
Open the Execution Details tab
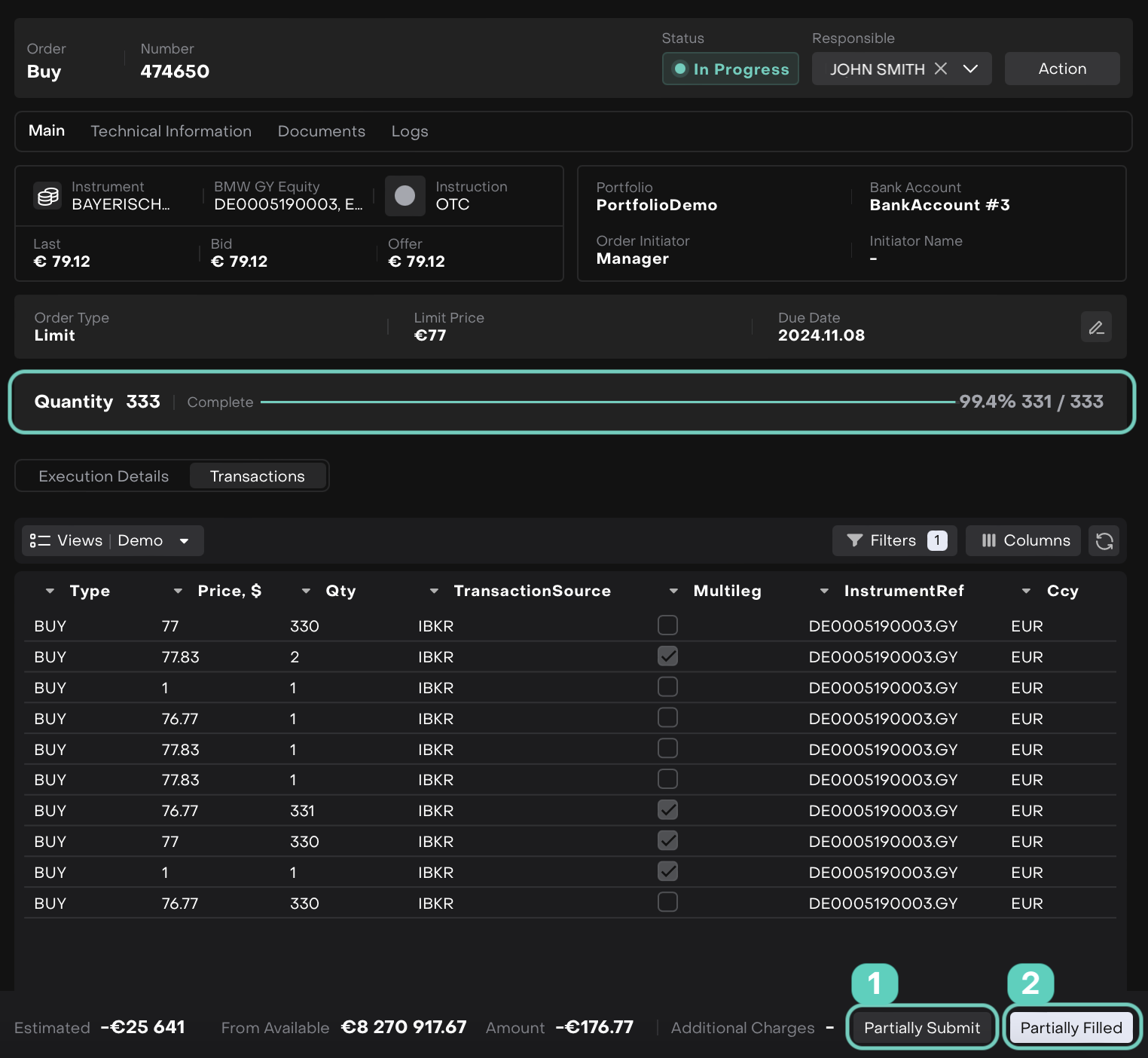(104, 476)
